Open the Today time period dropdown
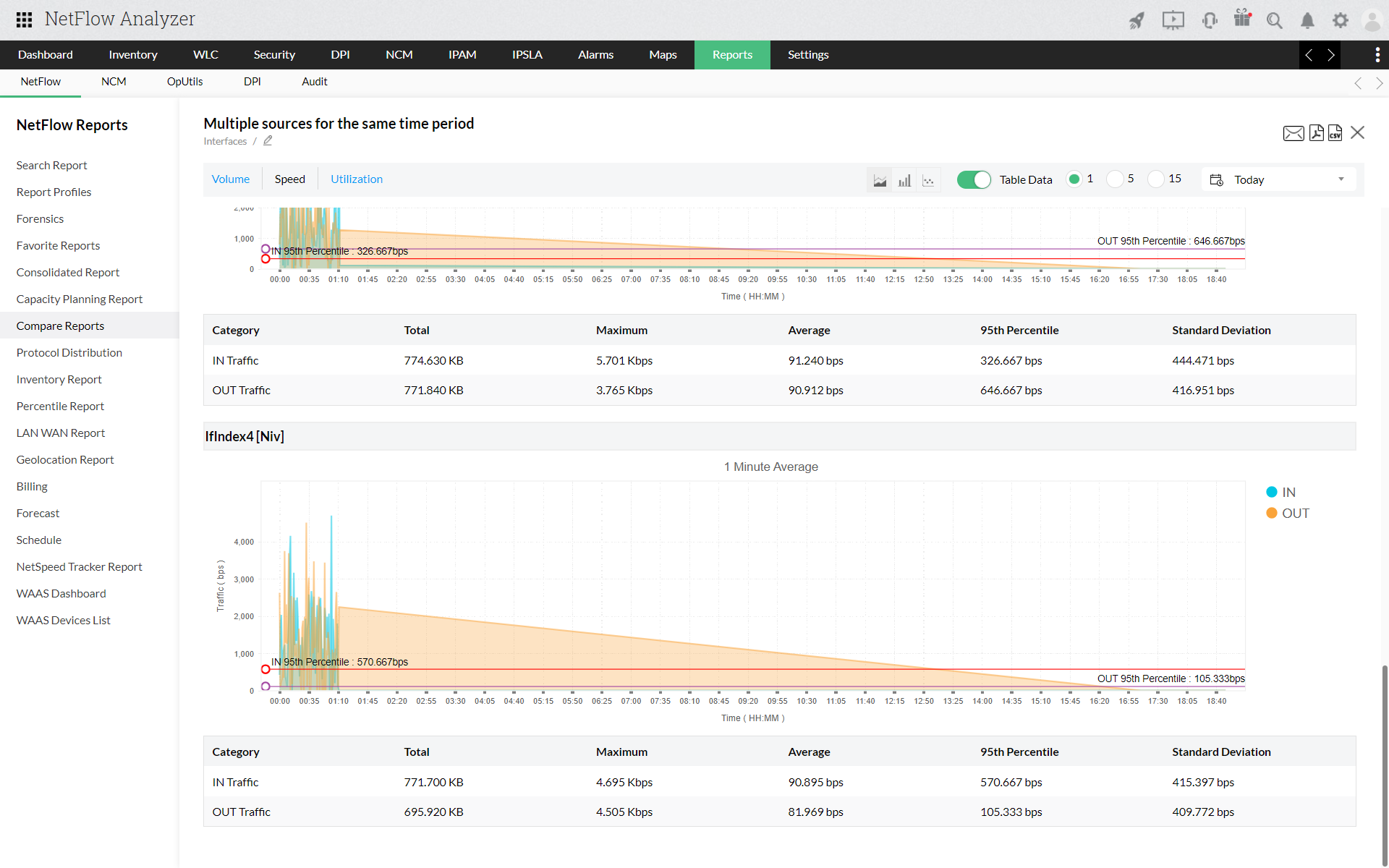The width and height of the screenshot is (1389, 868). [x=1278, y=179]
